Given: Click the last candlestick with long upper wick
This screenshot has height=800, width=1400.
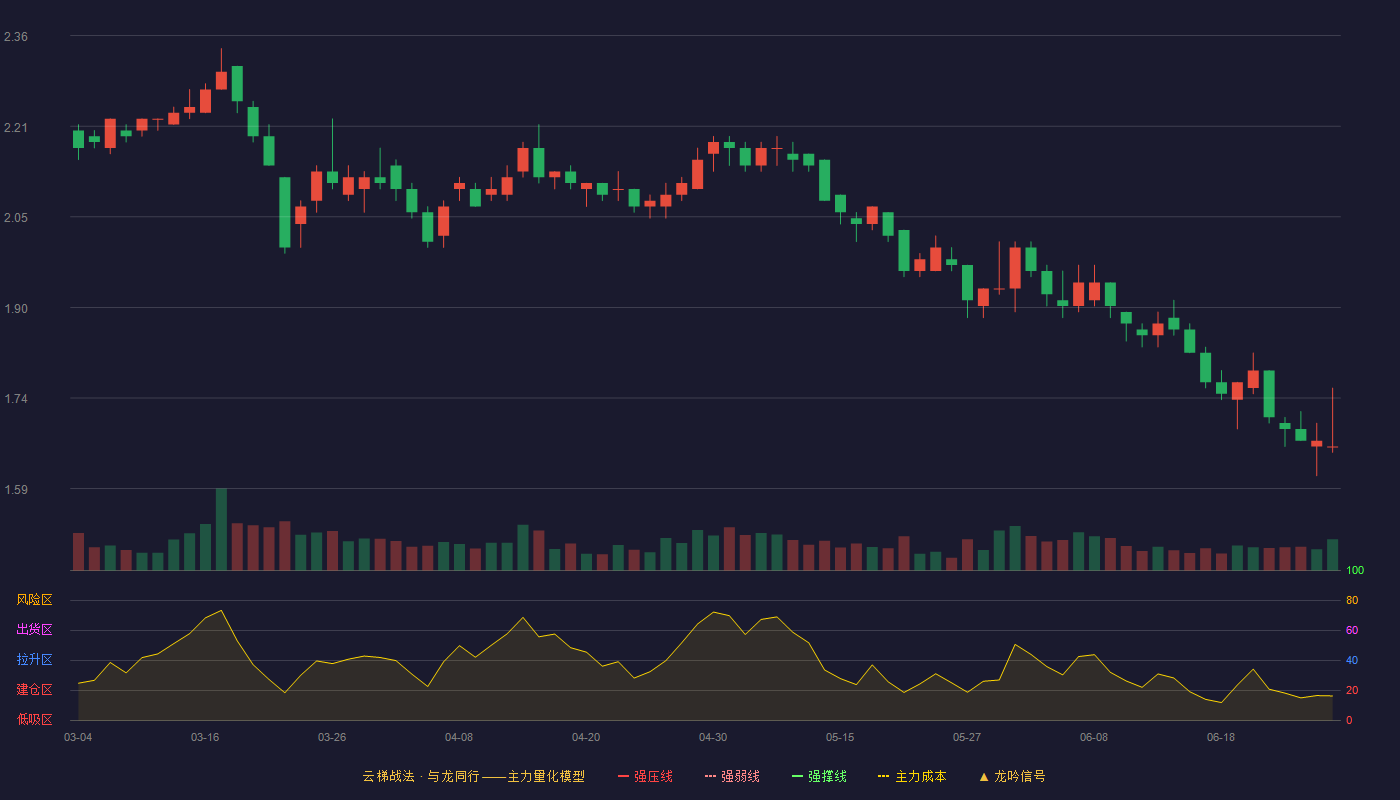Looking at the screenshot, I should [1332, 420].
